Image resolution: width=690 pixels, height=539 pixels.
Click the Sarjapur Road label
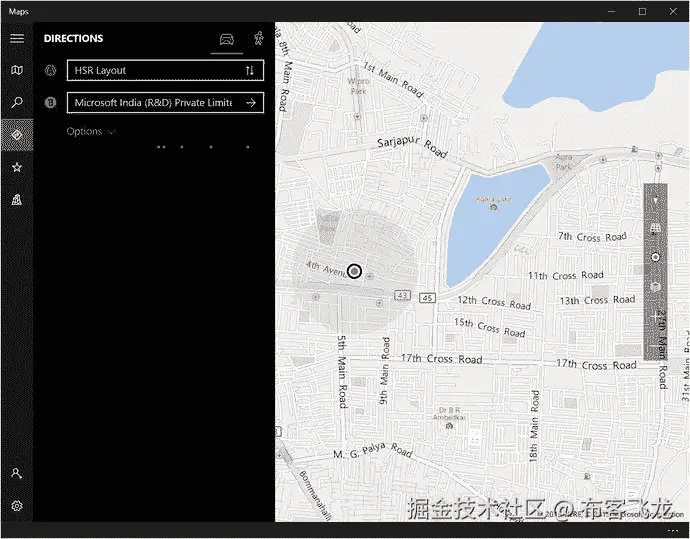[x=412, y=147]
